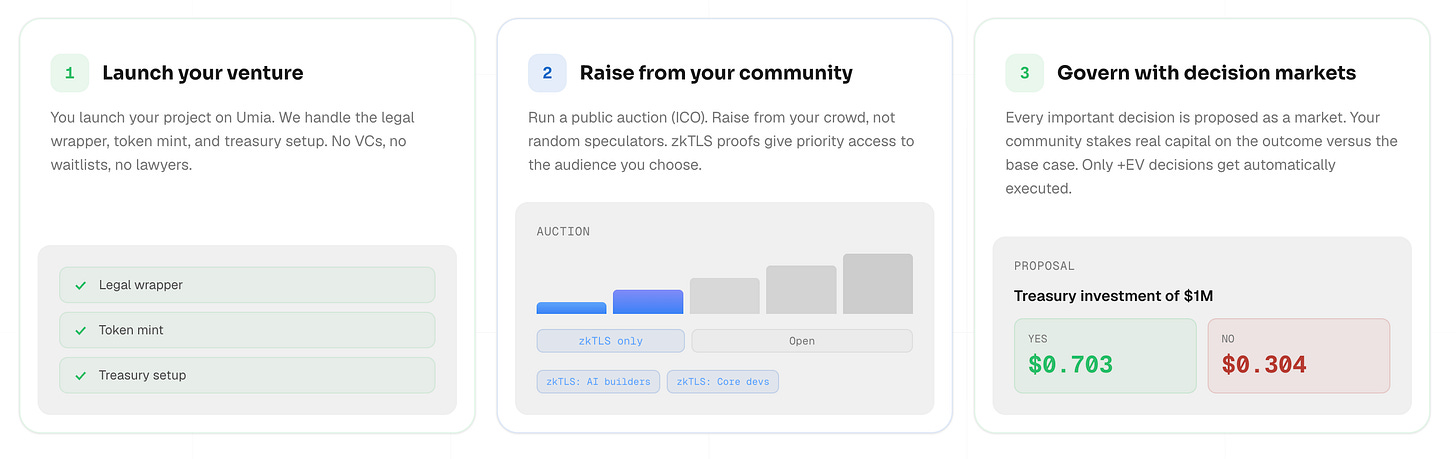
Task: Click the green step 3 number badge
Action: 1024,73
